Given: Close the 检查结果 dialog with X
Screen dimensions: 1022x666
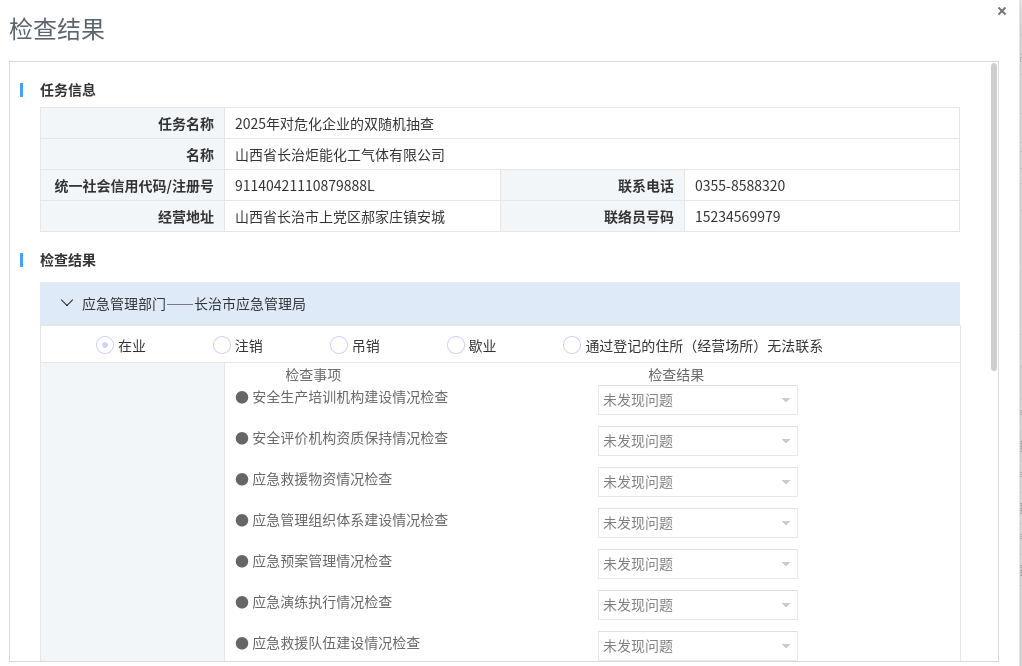Looking at the screenshot, I should click(1002, 11).
